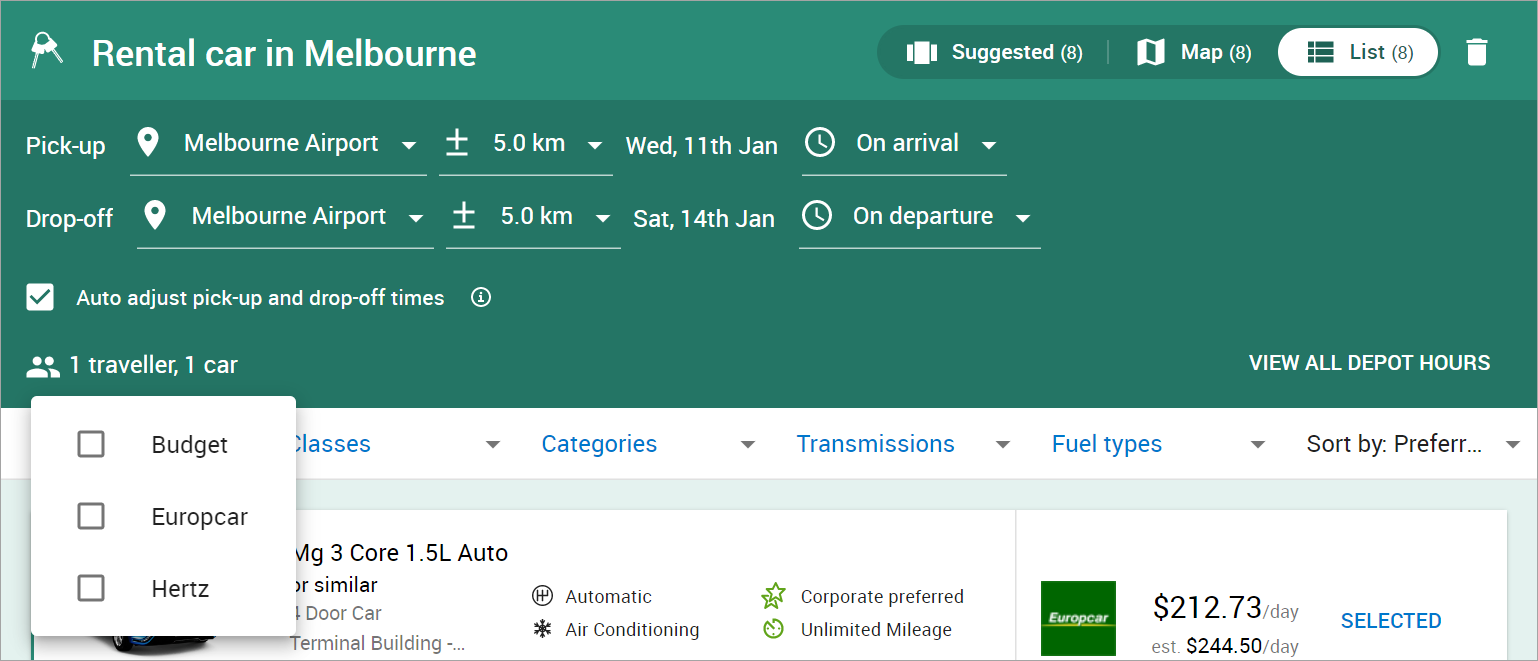
Task: Click the car keys icon beside the title
Action: tap(46, 51)
